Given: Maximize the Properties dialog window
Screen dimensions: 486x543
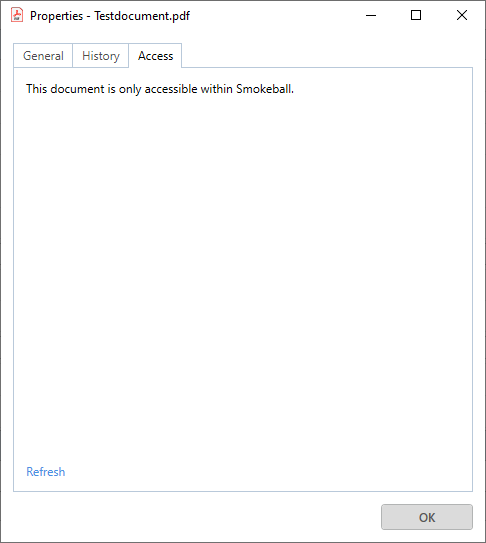Looking at the screenshot, I should (x=416, y=15).
